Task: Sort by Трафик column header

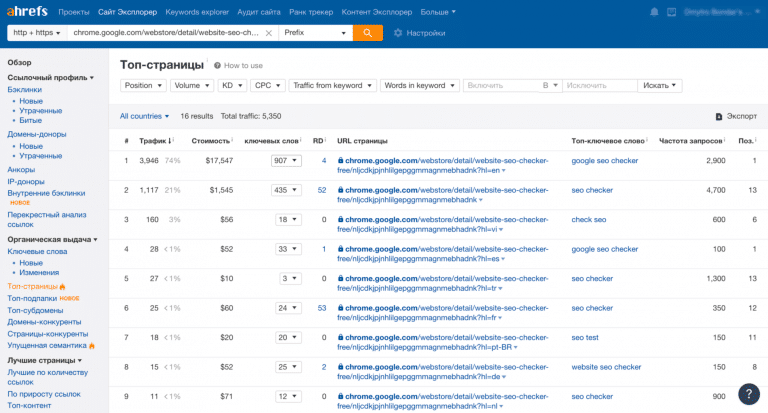Action: 155,141
